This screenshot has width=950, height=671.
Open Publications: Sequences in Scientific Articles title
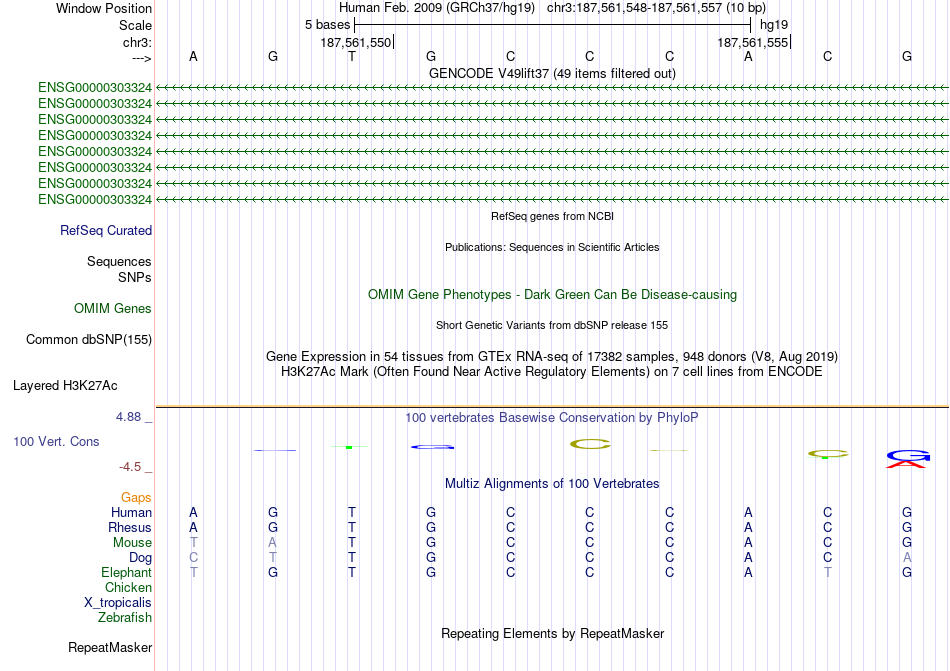552,247
